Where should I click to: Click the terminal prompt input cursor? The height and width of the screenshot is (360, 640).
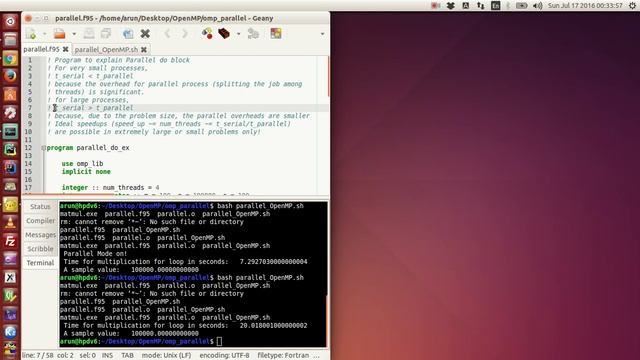pos(219,341)
